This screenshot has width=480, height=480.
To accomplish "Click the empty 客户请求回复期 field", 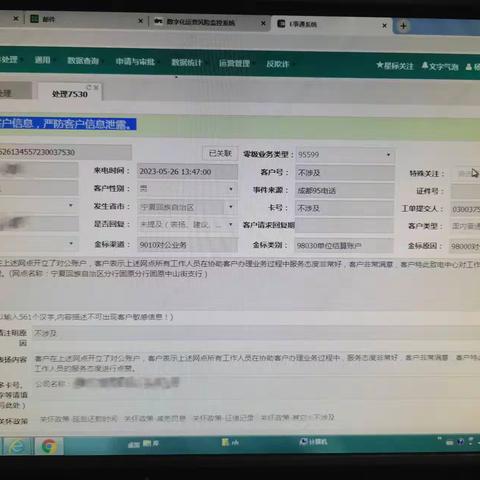I will tap(345, 226).
